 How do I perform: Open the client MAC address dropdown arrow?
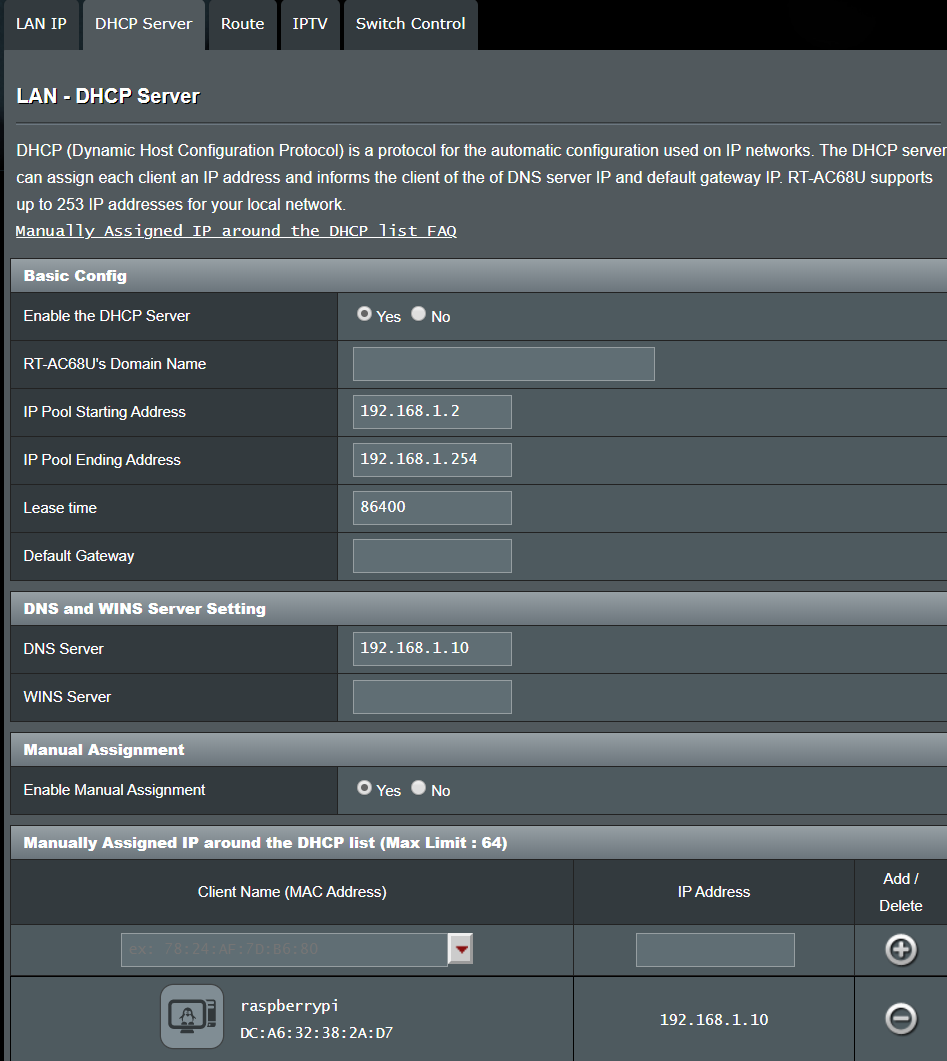click(x=460, y=949)
